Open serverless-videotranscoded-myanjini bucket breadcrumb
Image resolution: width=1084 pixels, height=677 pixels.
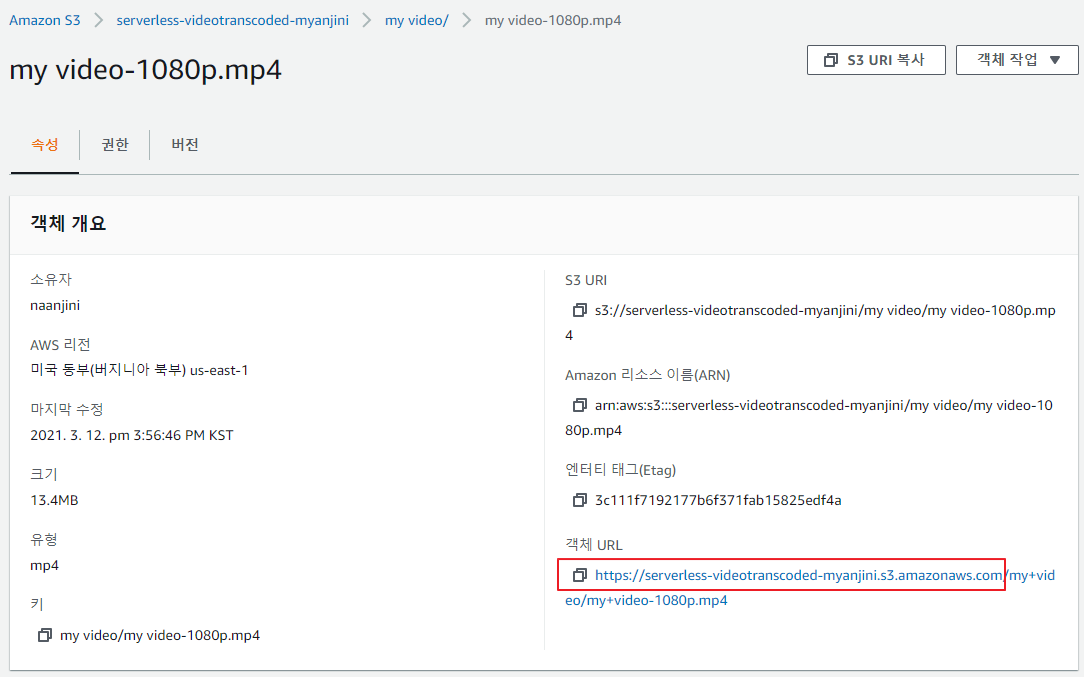coord(232,20)
